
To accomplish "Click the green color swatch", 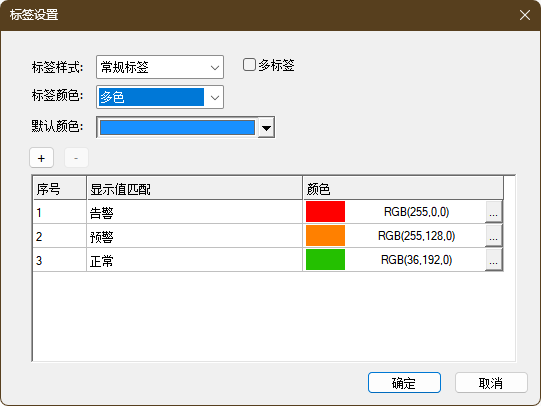I will tap(325, 260).
